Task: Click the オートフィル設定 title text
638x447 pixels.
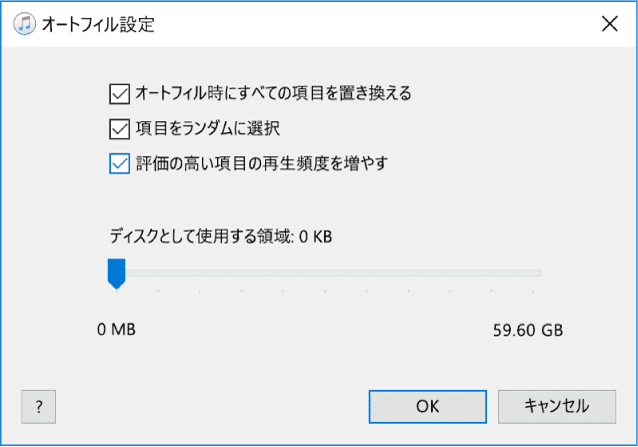Action: coord(98,24)
